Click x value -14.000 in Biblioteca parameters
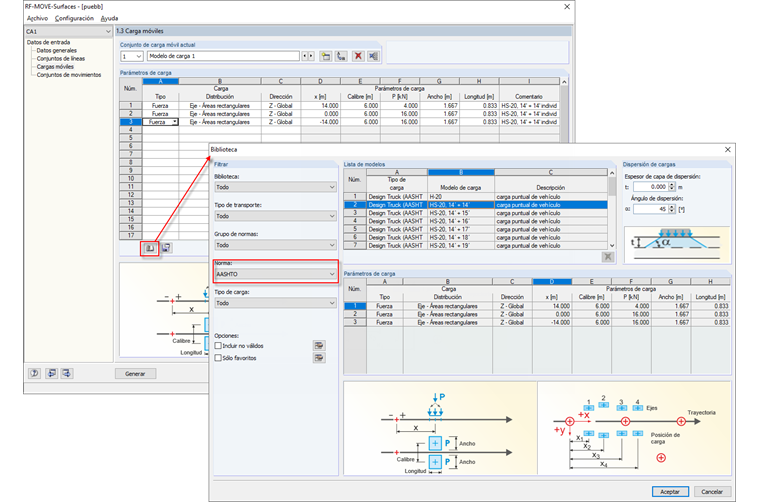Viewport: 760px width, 502px height. [552, 322]
